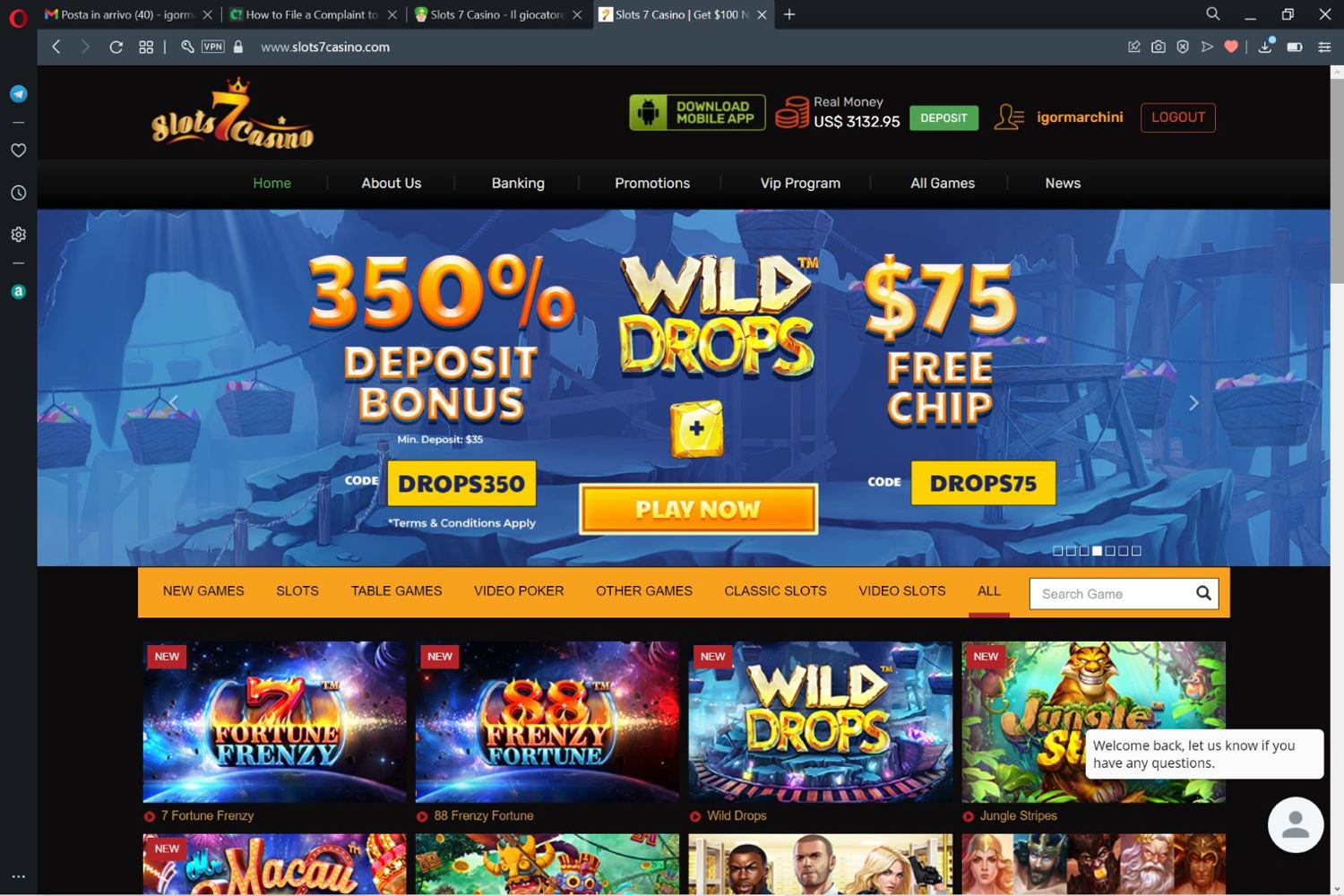
Task: Select the first carousel indicator dot
Action: (1057, 551)
